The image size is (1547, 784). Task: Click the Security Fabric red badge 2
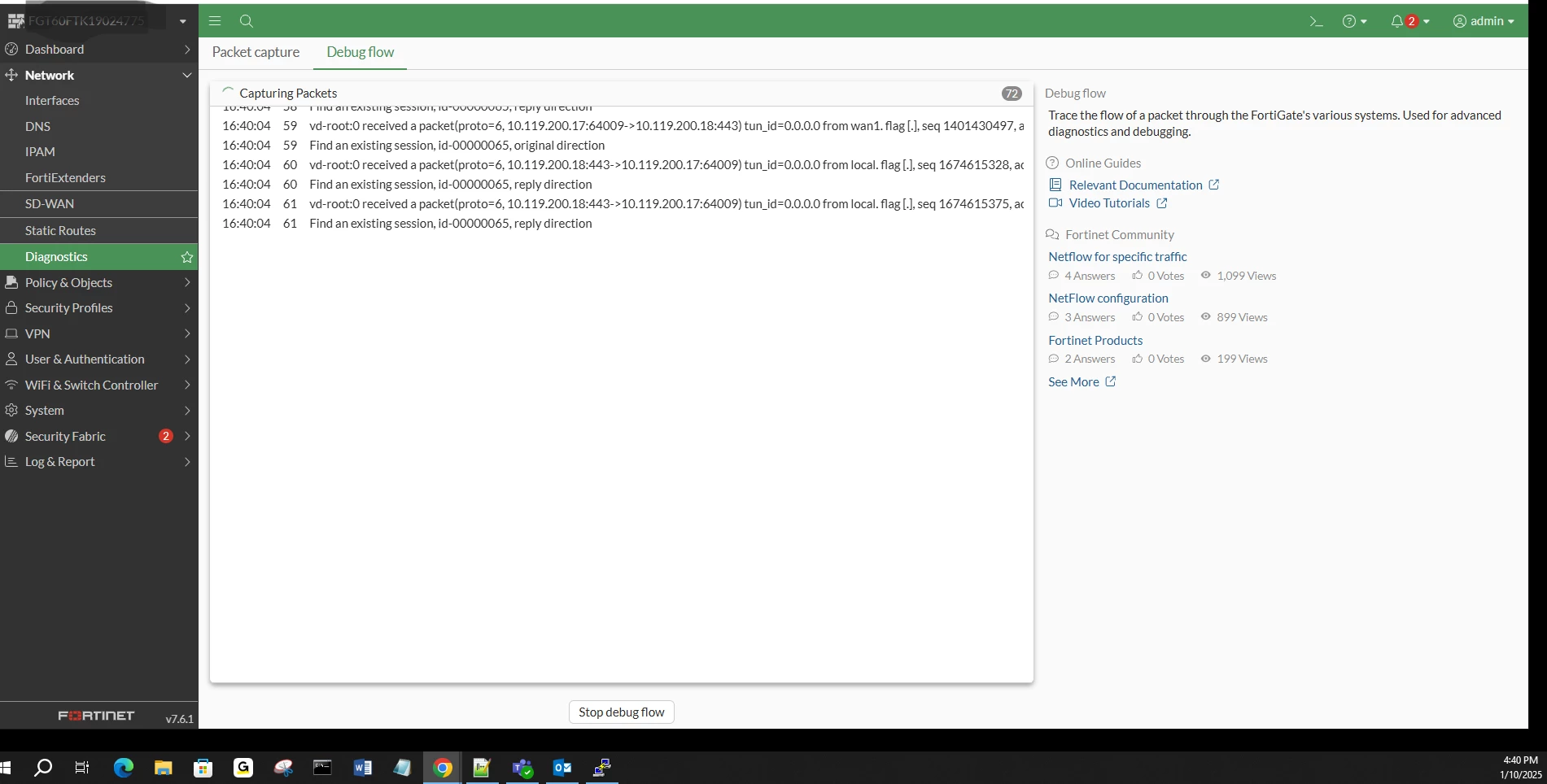(x=166, y=436)
